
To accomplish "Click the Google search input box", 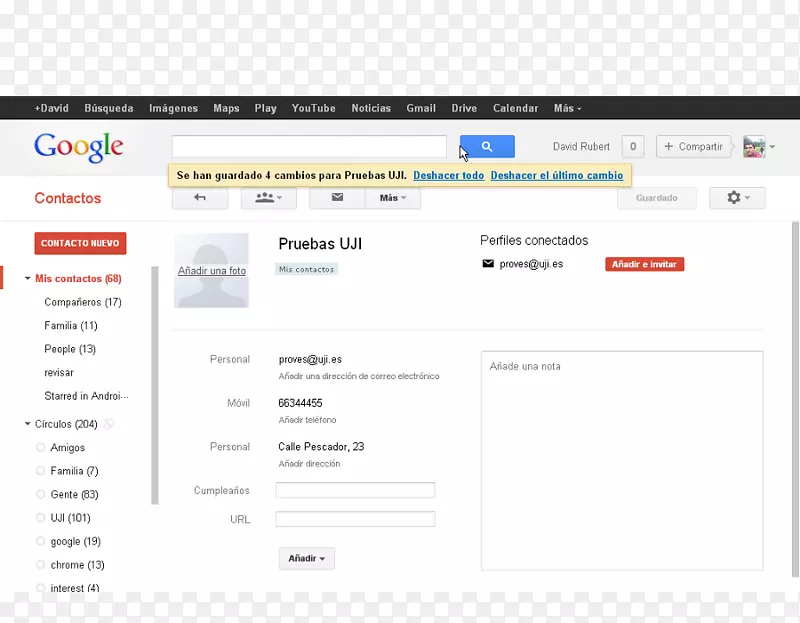I will pyautogui.click(x=309, y=146).
